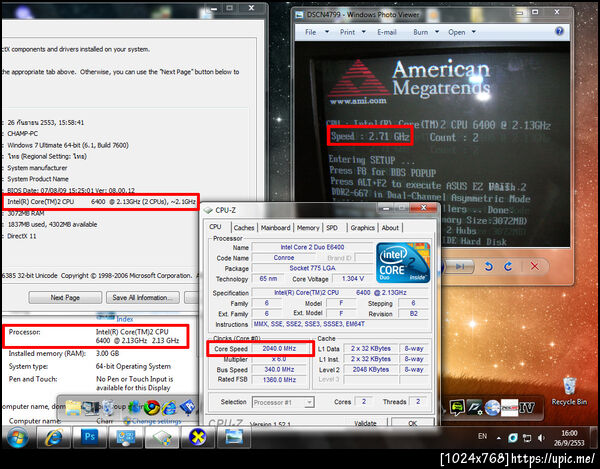Screen dimensions: 600x469
Task: Click the Windows 7 Ultimate 64-bit line
Action: [x=68, y=145]
